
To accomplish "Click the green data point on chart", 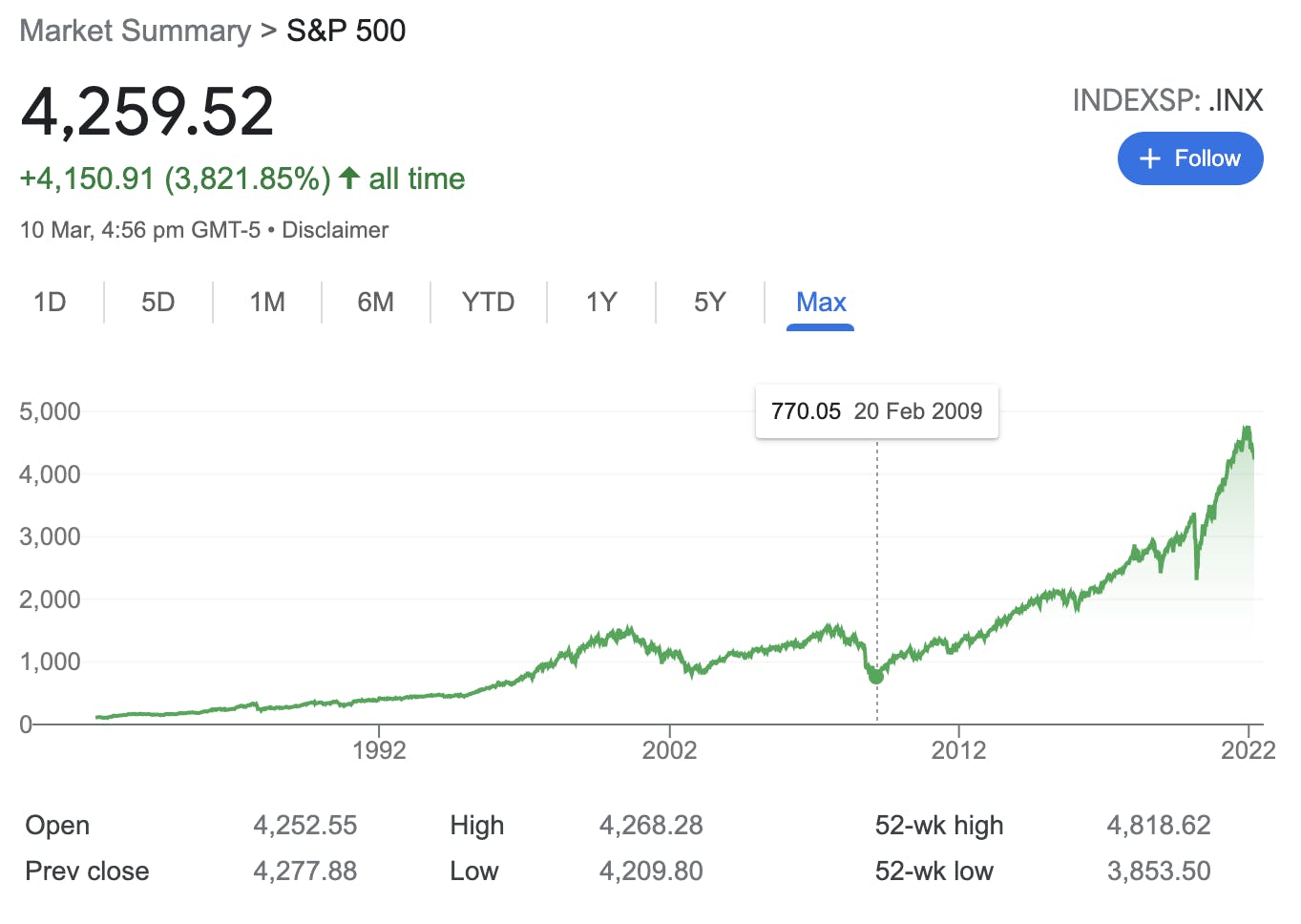I will pos(876,676).
